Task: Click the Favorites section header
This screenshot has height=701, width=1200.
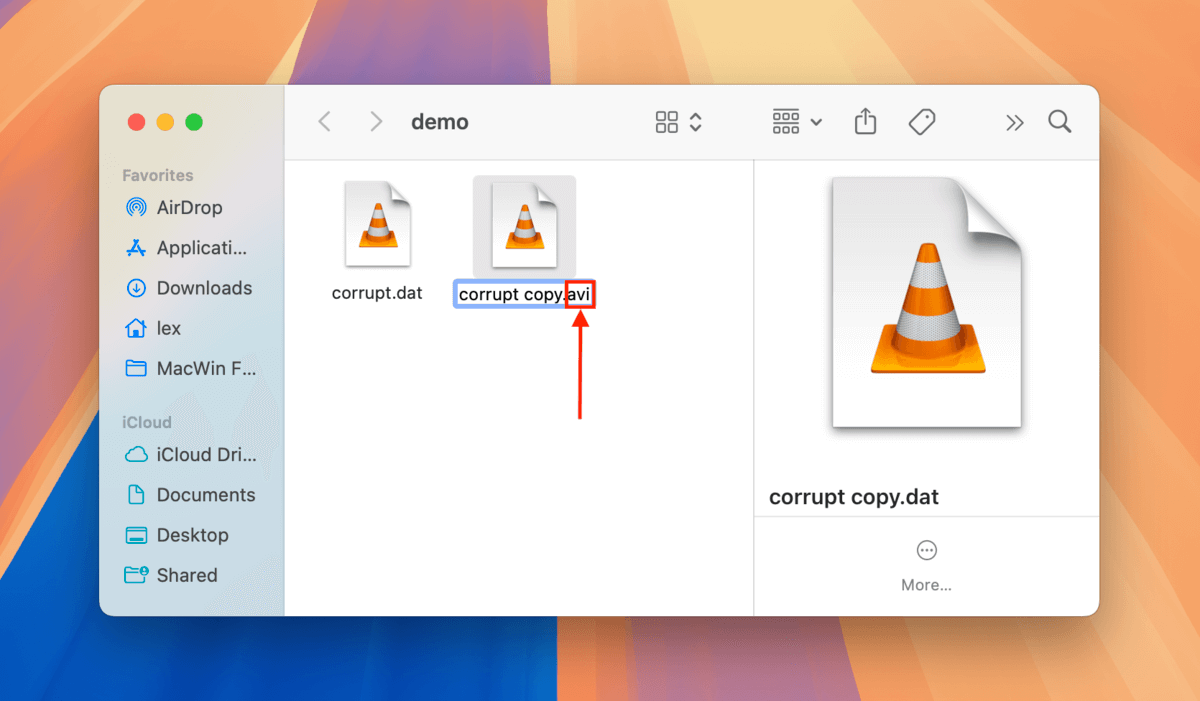Action: 158,175
